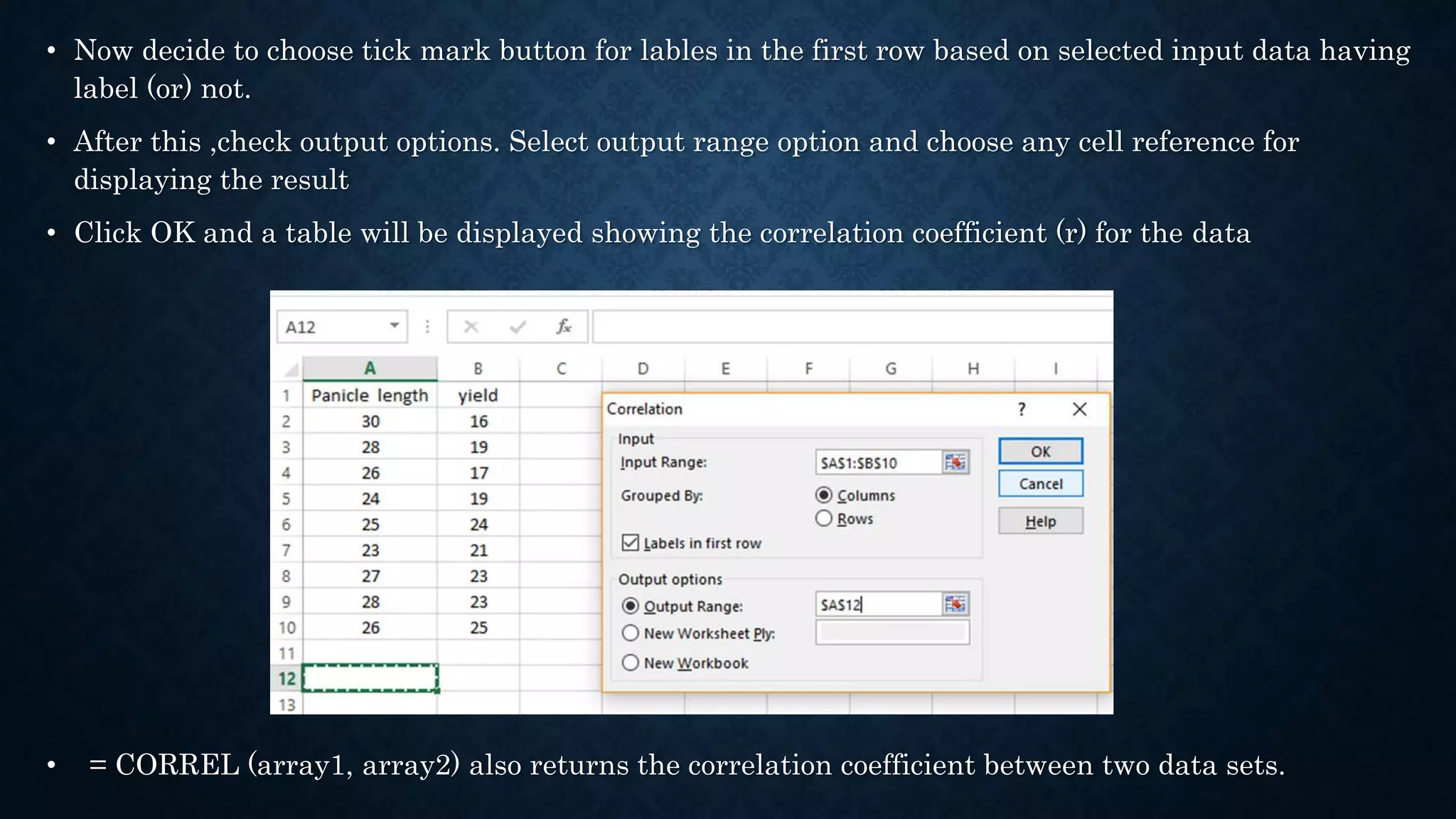Select New Workbook radio option
Viewport: 1456px width, 819px height.
[x=630, y=663]
